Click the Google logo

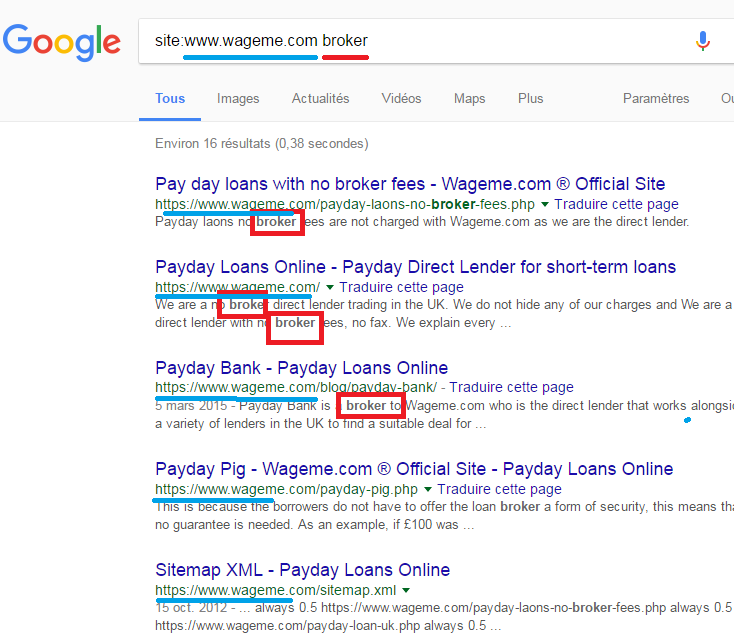pyautogui.click(x=62, y=42)
